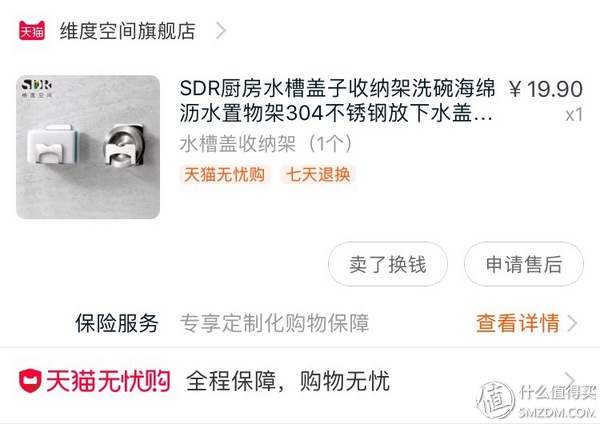Click the 申请售后 button
Screen dimensions: 600x424
click(524, 264)
